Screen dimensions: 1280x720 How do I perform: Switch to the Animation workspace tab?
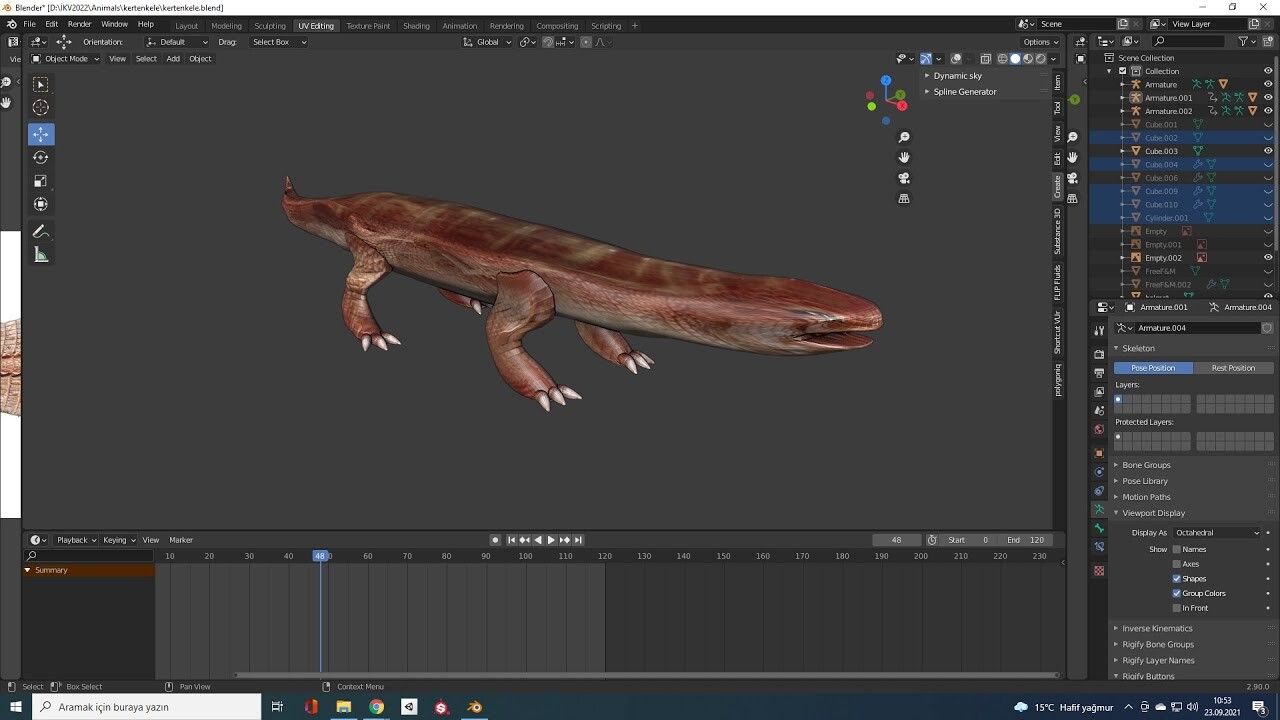pyautogui.click(x=460, y=25)
